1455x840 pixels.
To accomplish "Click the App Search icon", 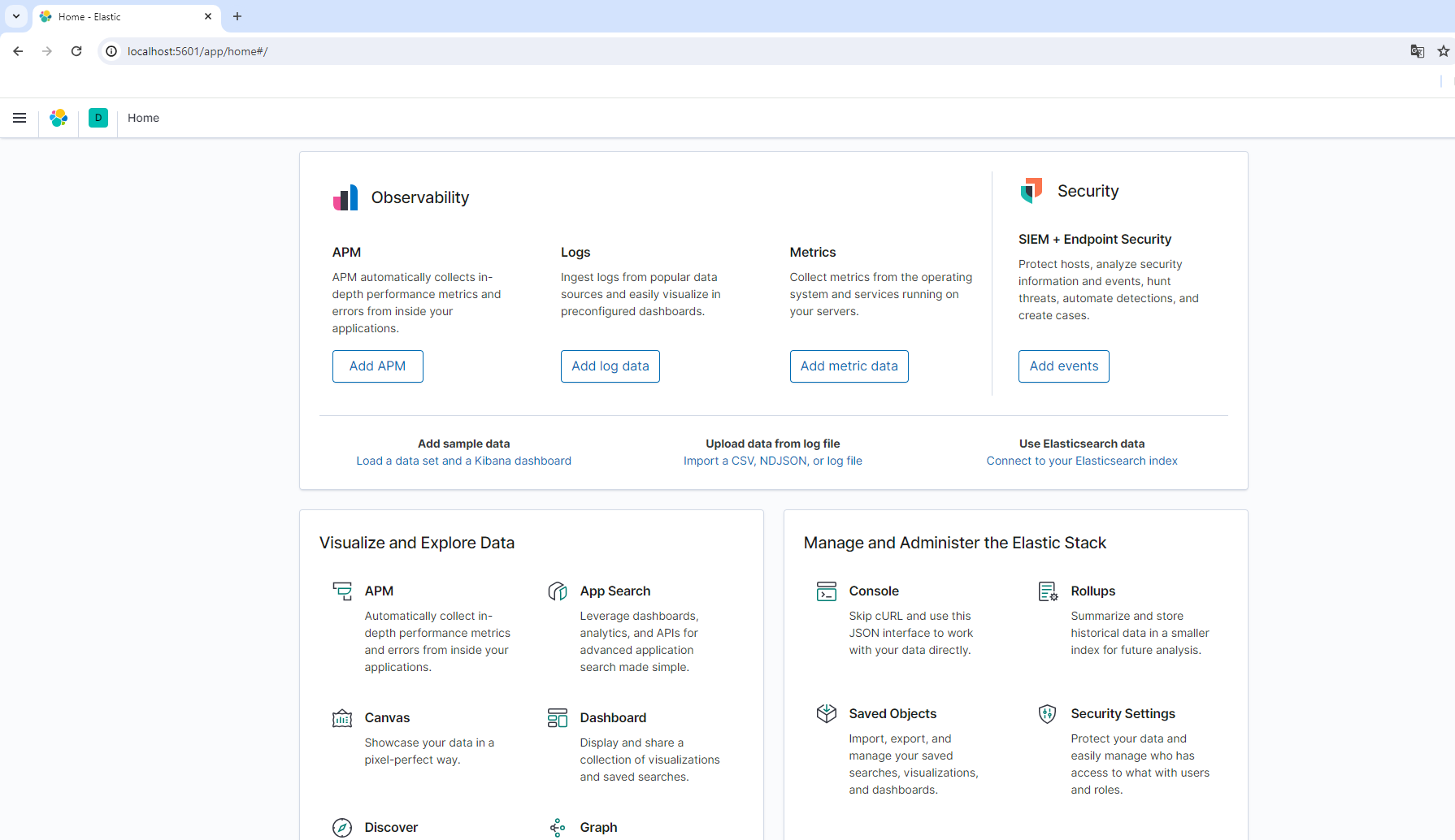I will click(x=558, y=591).
